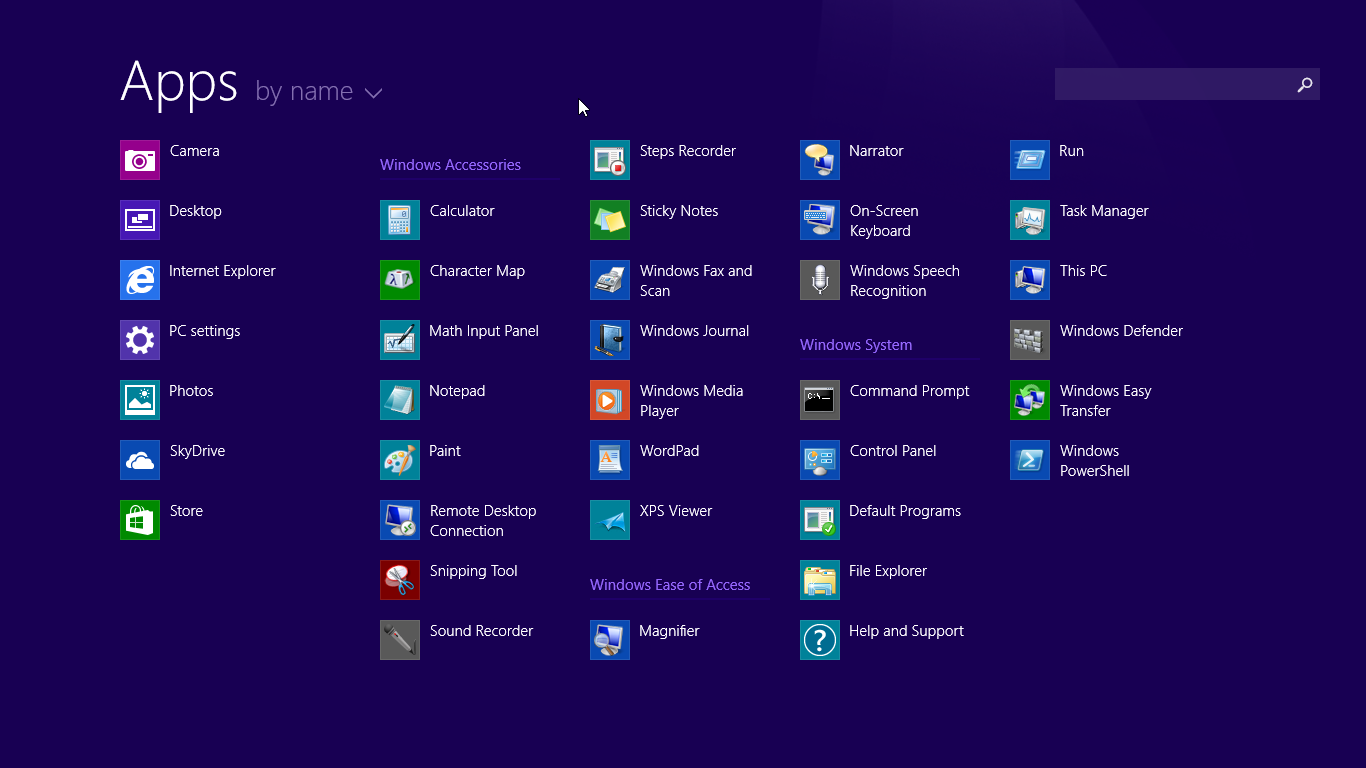This screenshot has width=1366, height=768.
Task: Open the SkyDrive cloud icon
Action: pos(140,460)
